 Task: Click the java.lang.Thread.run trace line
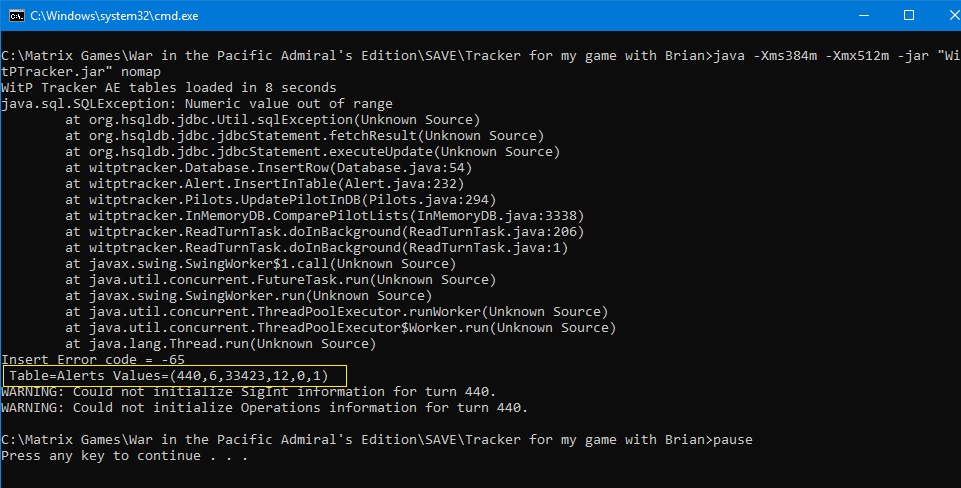pyautogui.click(x=221, y=343)
